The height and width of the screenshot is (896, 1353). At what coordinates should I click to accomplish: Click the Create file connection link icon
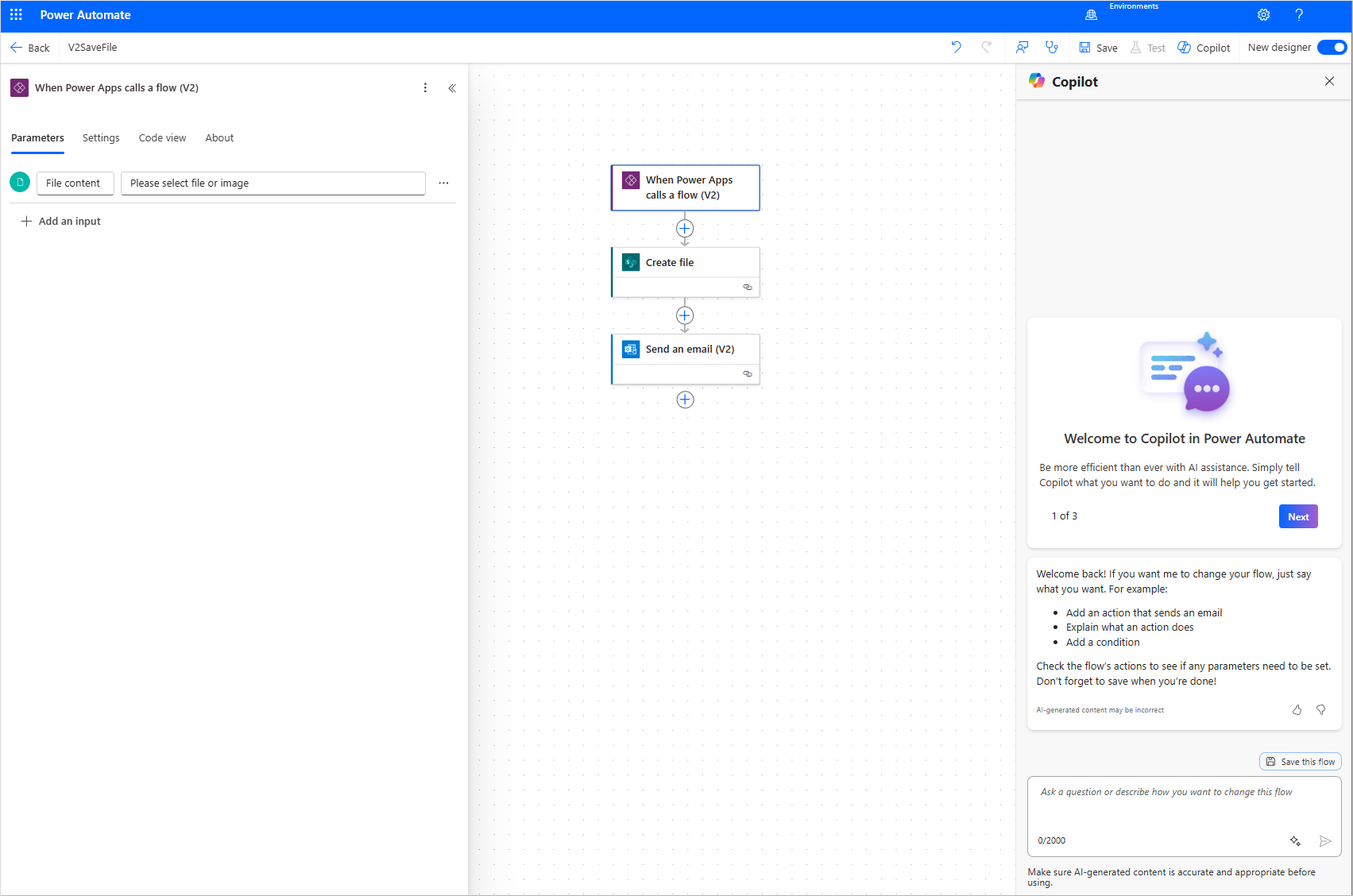(x=748, y=288)
